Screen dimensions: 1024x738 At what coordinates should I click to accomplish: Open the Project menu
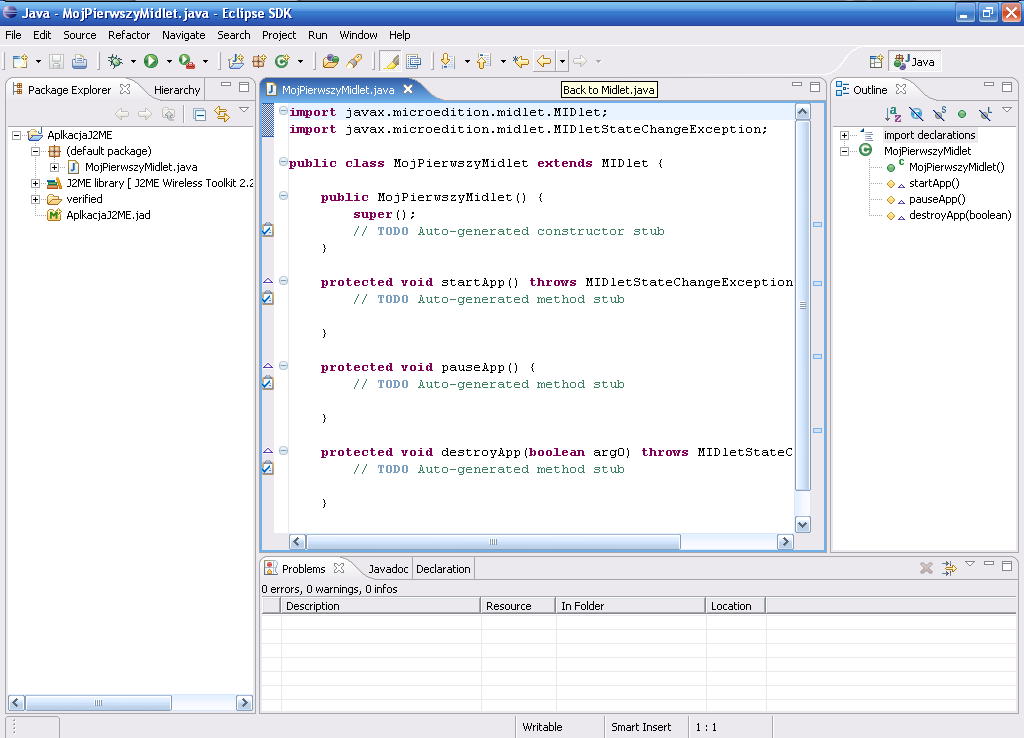point(279,35)
